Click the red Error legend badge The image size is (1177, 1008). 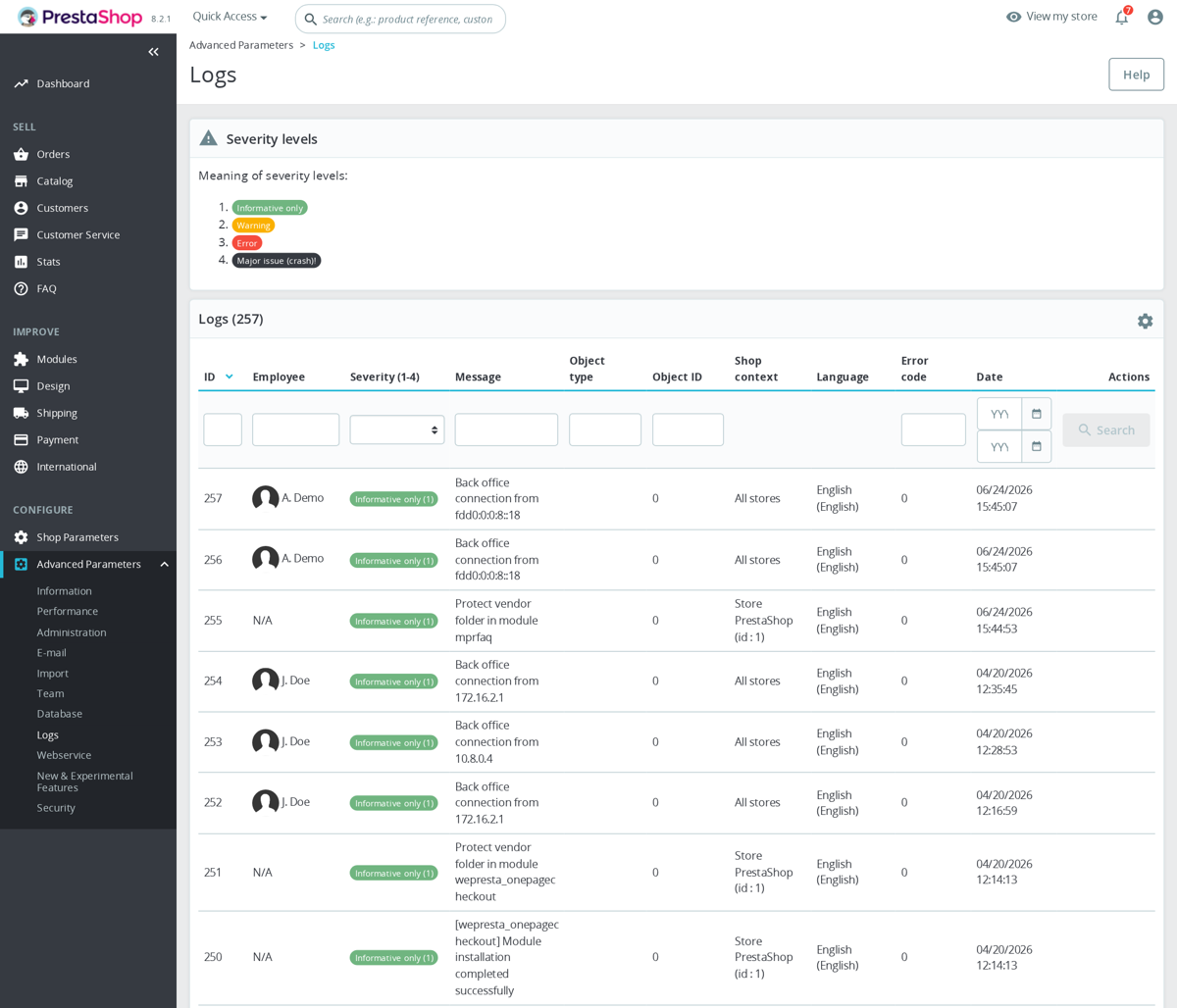point(247,243)
